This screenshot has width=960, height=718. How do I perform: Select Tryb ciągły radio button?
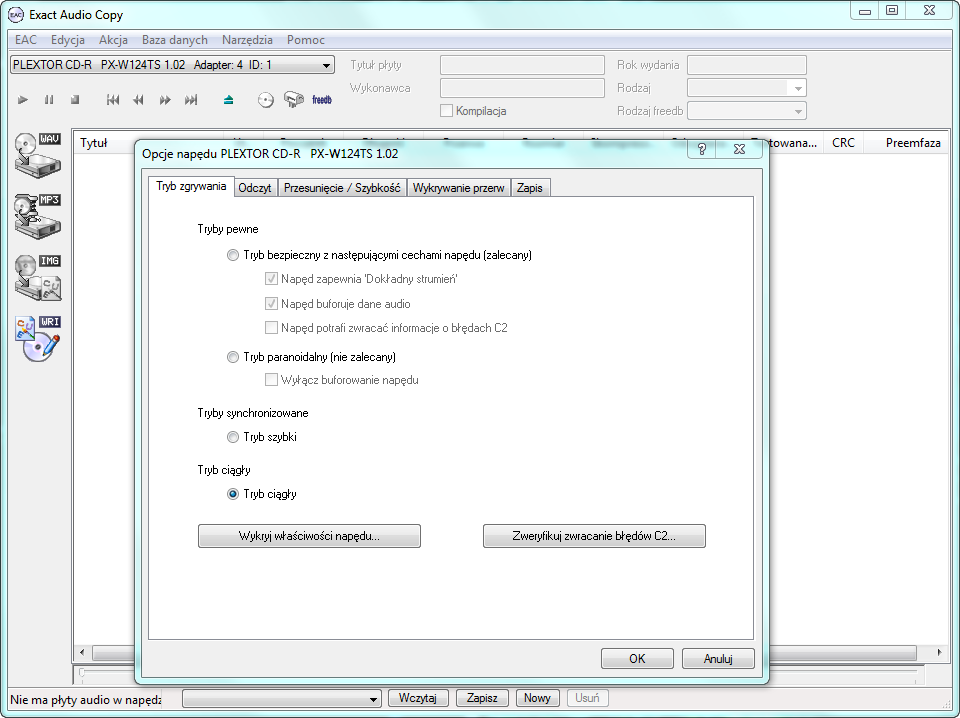233,494
